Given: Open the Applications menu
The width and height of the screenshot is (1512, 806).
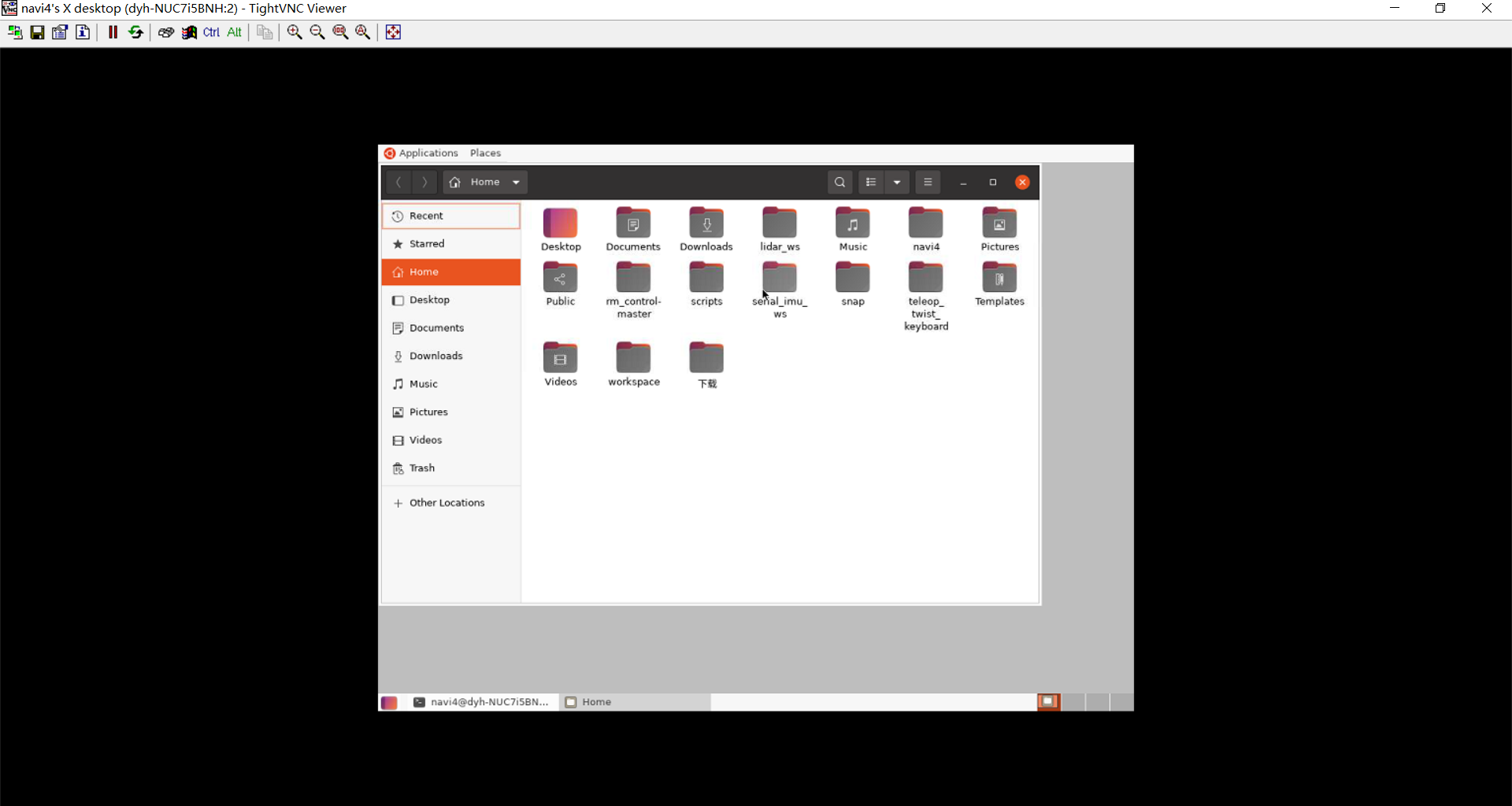Looking at the screenshot, I should pyautogui.click(x=428, y=153).
